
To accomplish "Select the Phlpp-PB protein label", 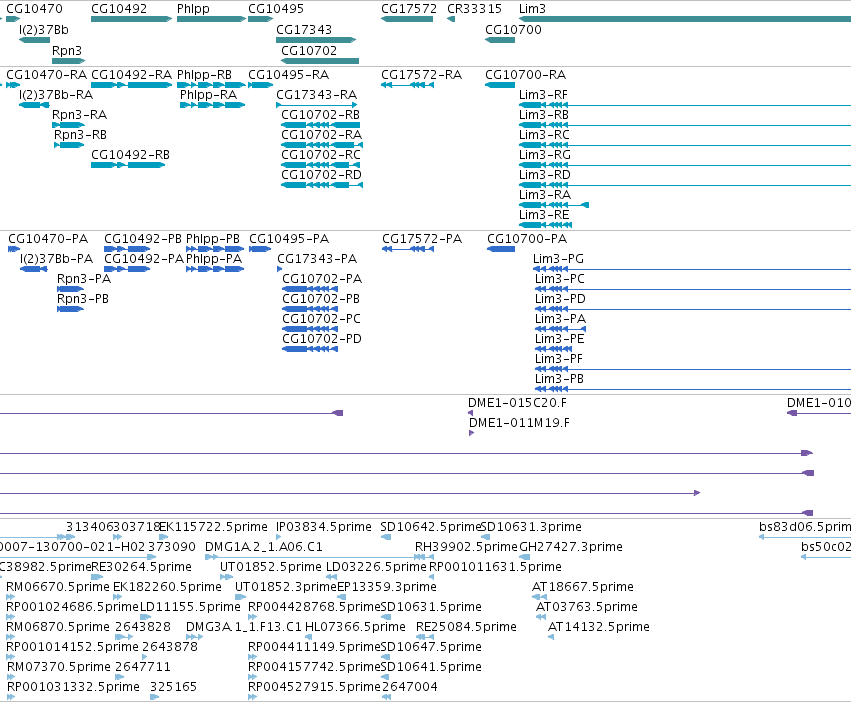I will pyautogui.click(x=213, y=239).
